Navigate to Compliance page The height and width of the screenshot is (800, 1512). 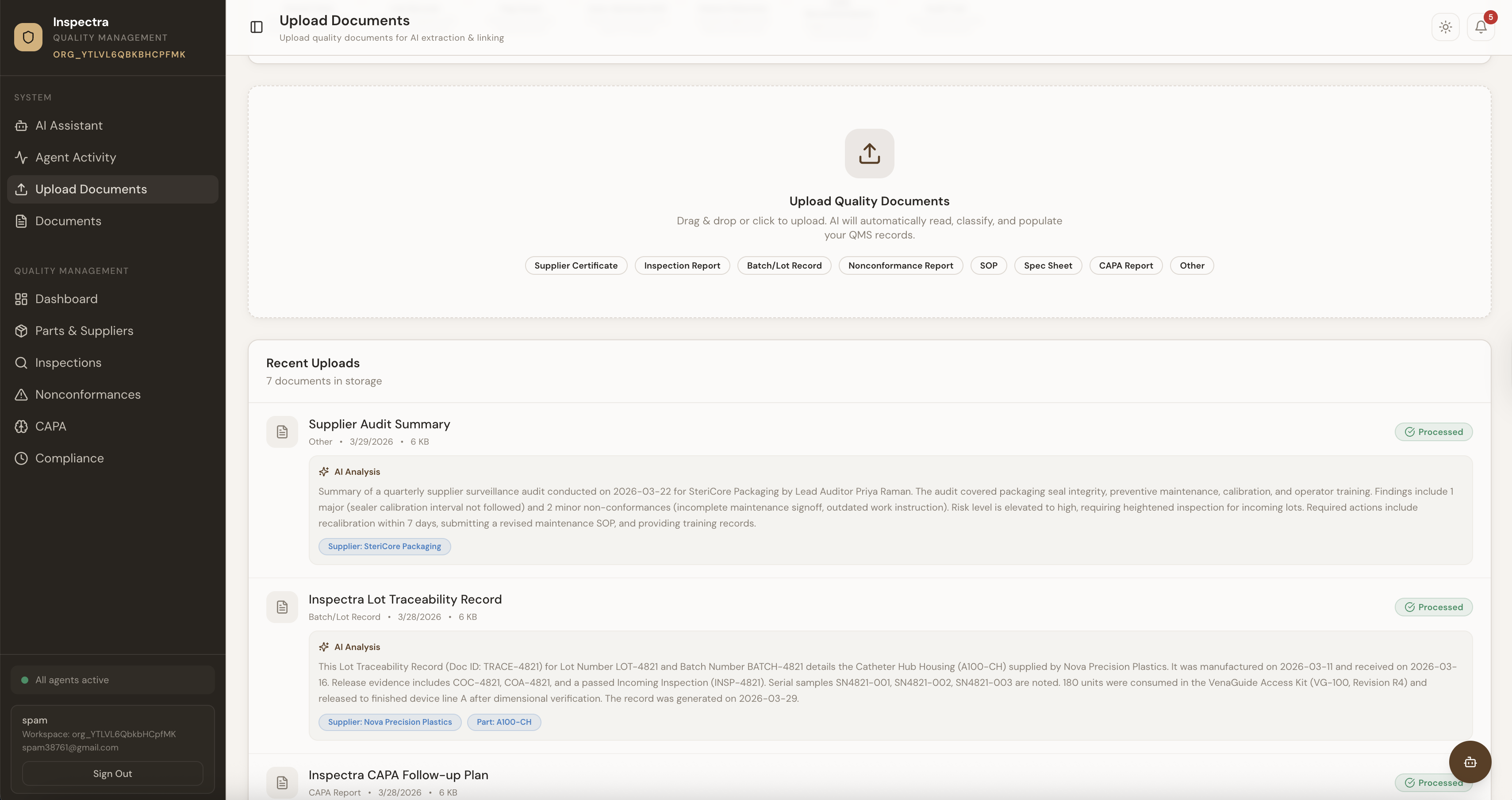[69, 458]
